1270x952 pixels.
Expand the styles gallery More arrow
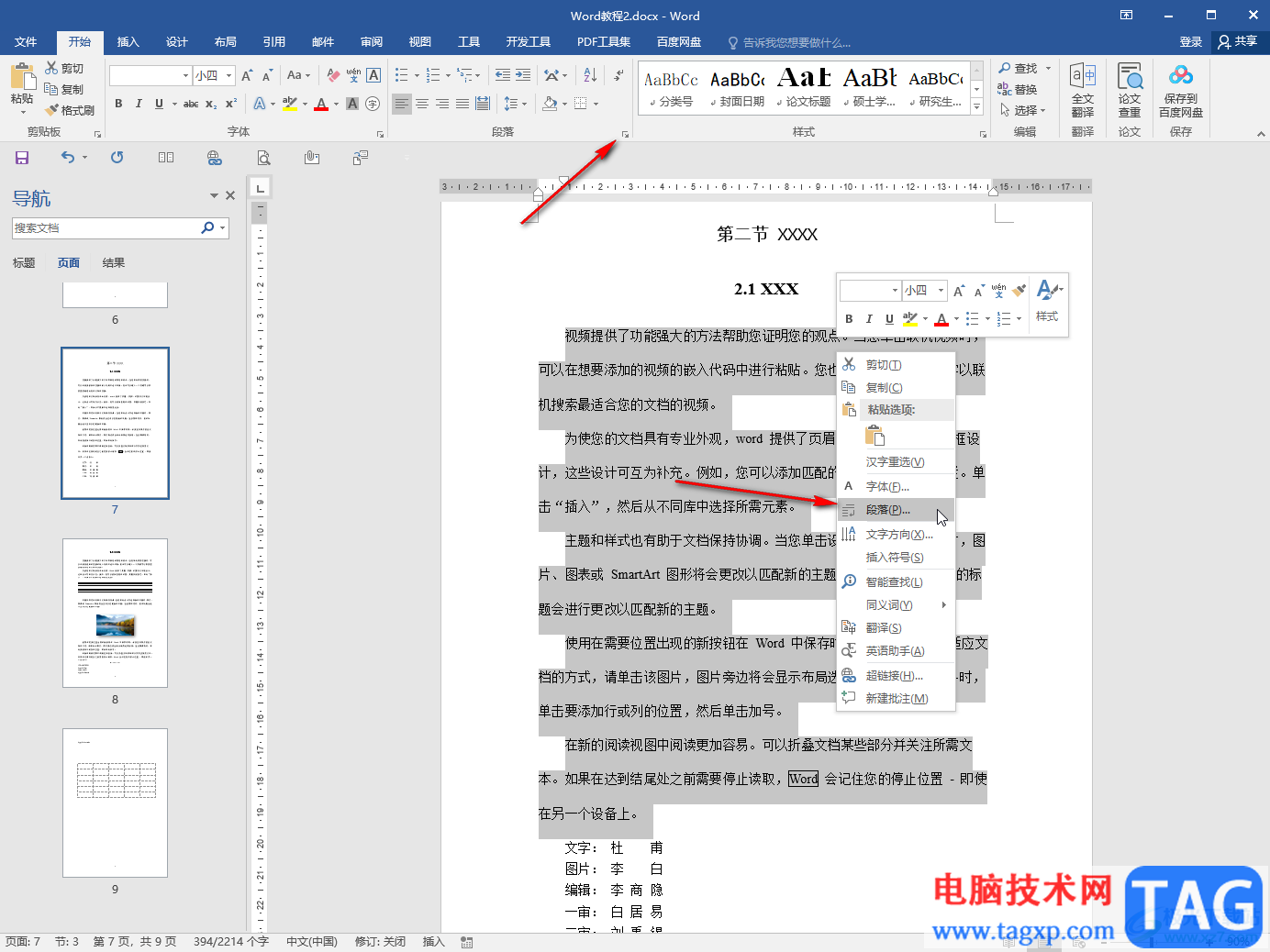click(x=976, y=108)
